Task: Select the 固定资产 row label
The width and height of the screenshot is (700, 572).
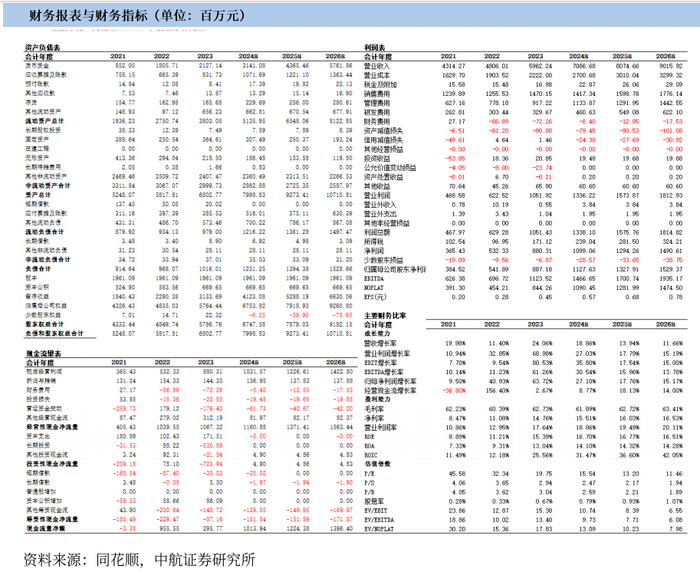Action: pos(37,139)
